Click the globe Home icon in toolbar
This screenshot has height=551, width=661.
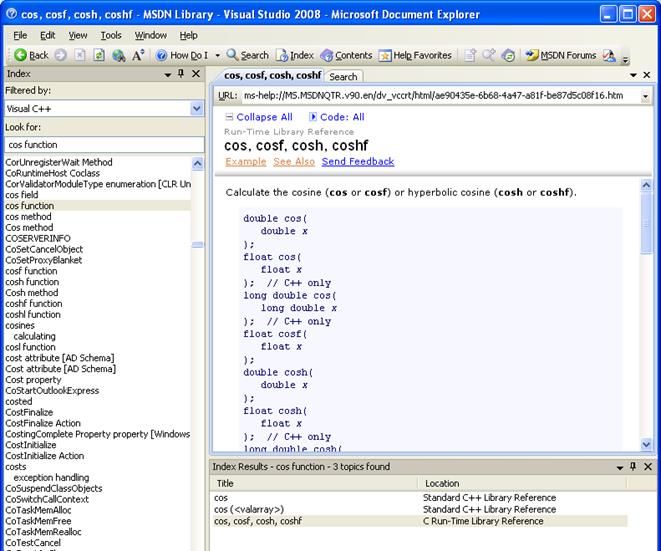tap(118, 55)
